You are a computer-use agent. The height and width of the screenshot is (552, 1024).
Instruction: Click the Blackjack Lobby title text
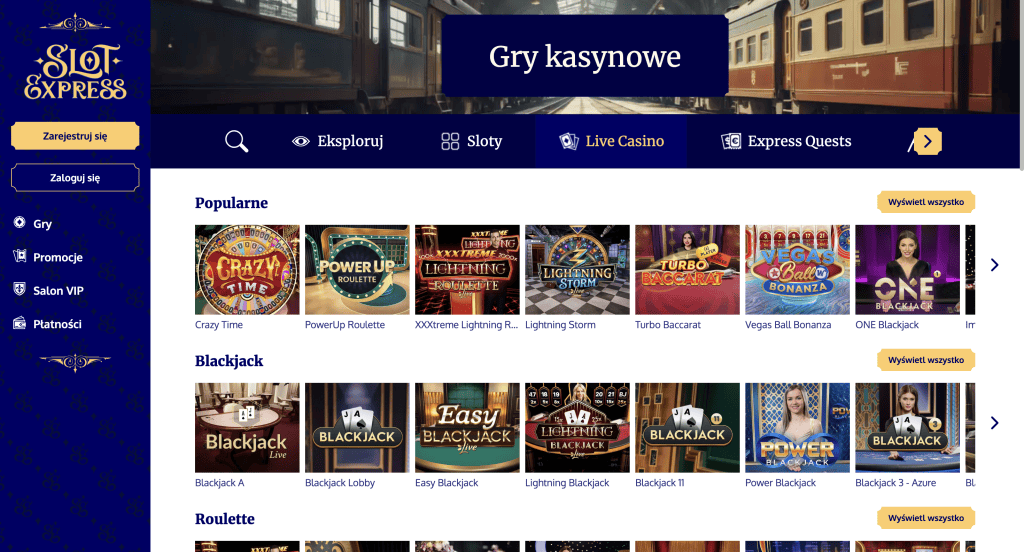pyautogui.click(x=340, y=483)
